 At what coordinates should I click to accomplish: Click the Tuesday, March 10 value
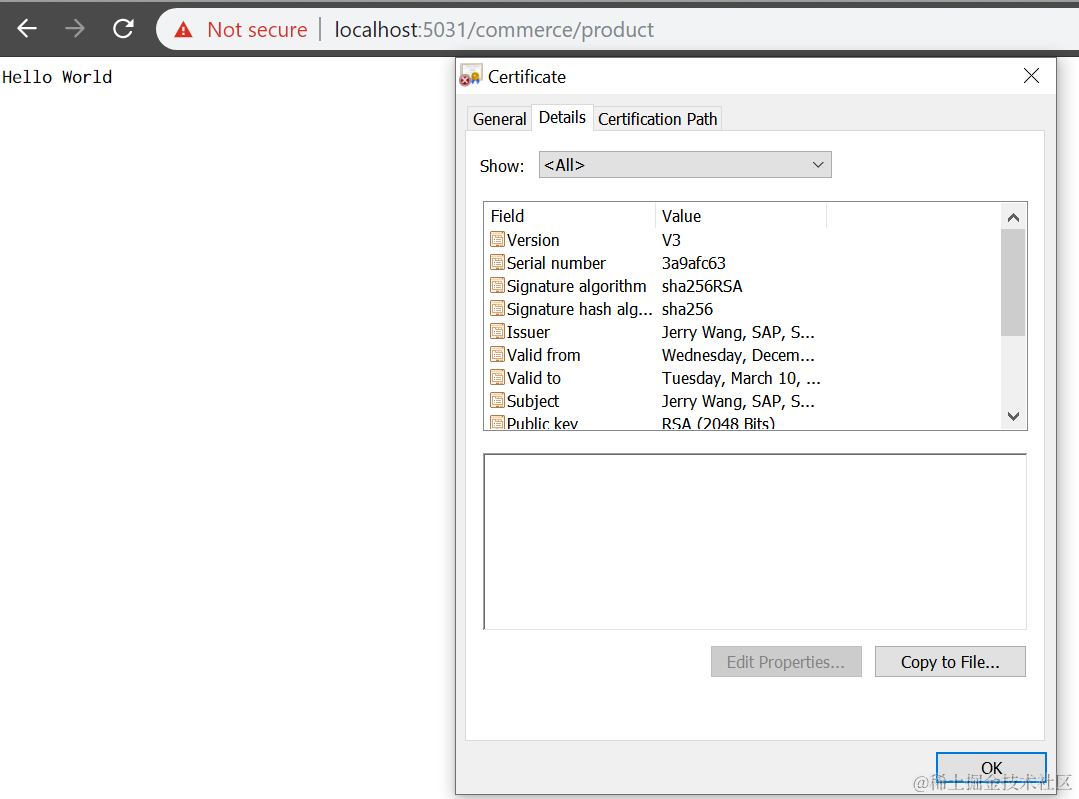[741, 379]
